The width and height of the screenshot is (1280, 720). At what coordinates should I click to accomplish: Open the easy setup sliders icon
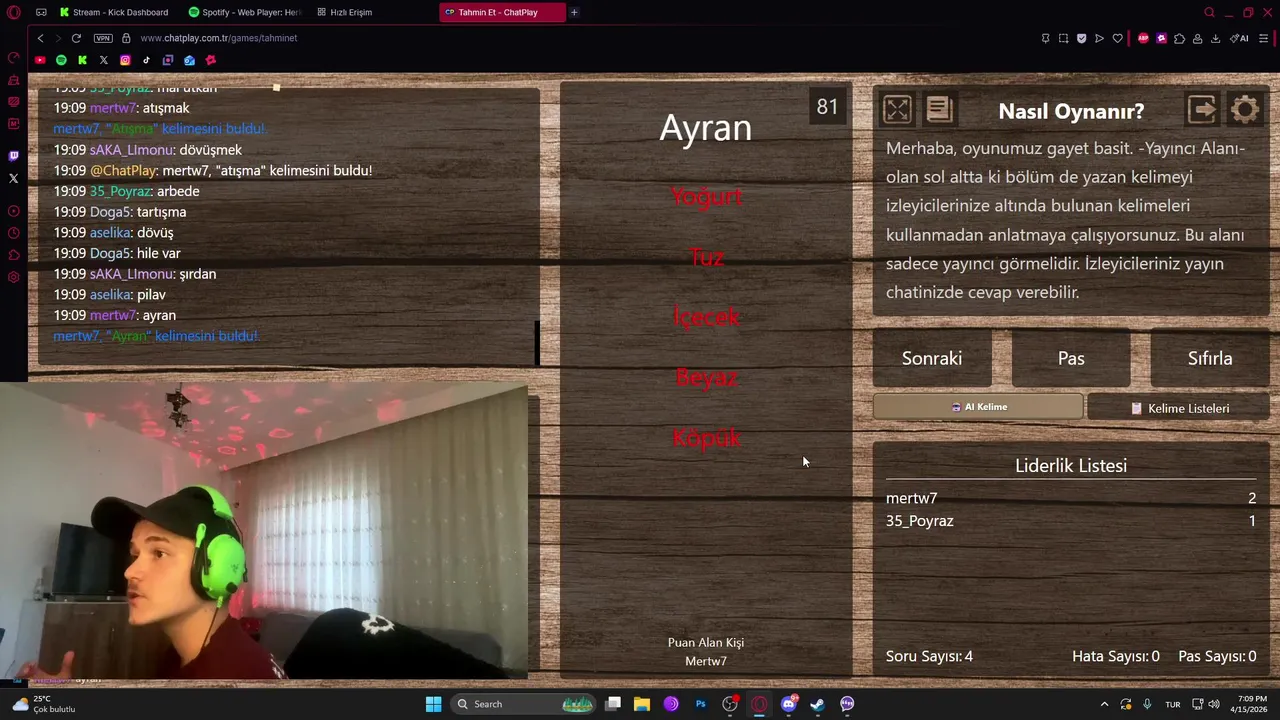click(x=1264, y=38)
